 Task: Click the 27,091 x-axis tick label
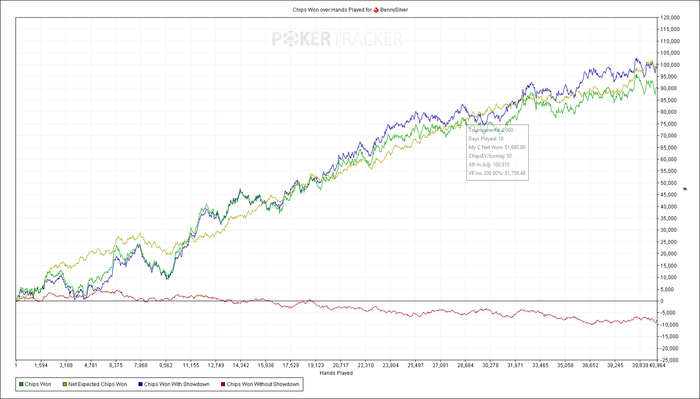click(441, 366)
